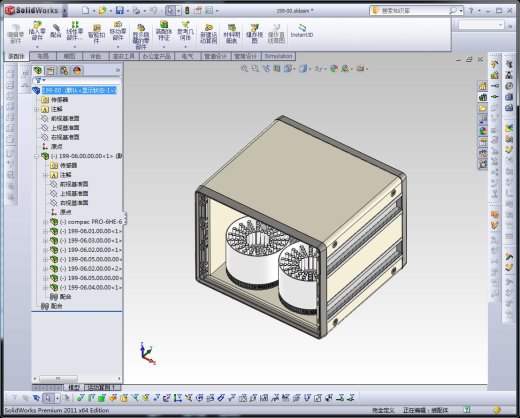Open the FeatureManager design tree tab
The image size is (520, 418).
[38, 70]
